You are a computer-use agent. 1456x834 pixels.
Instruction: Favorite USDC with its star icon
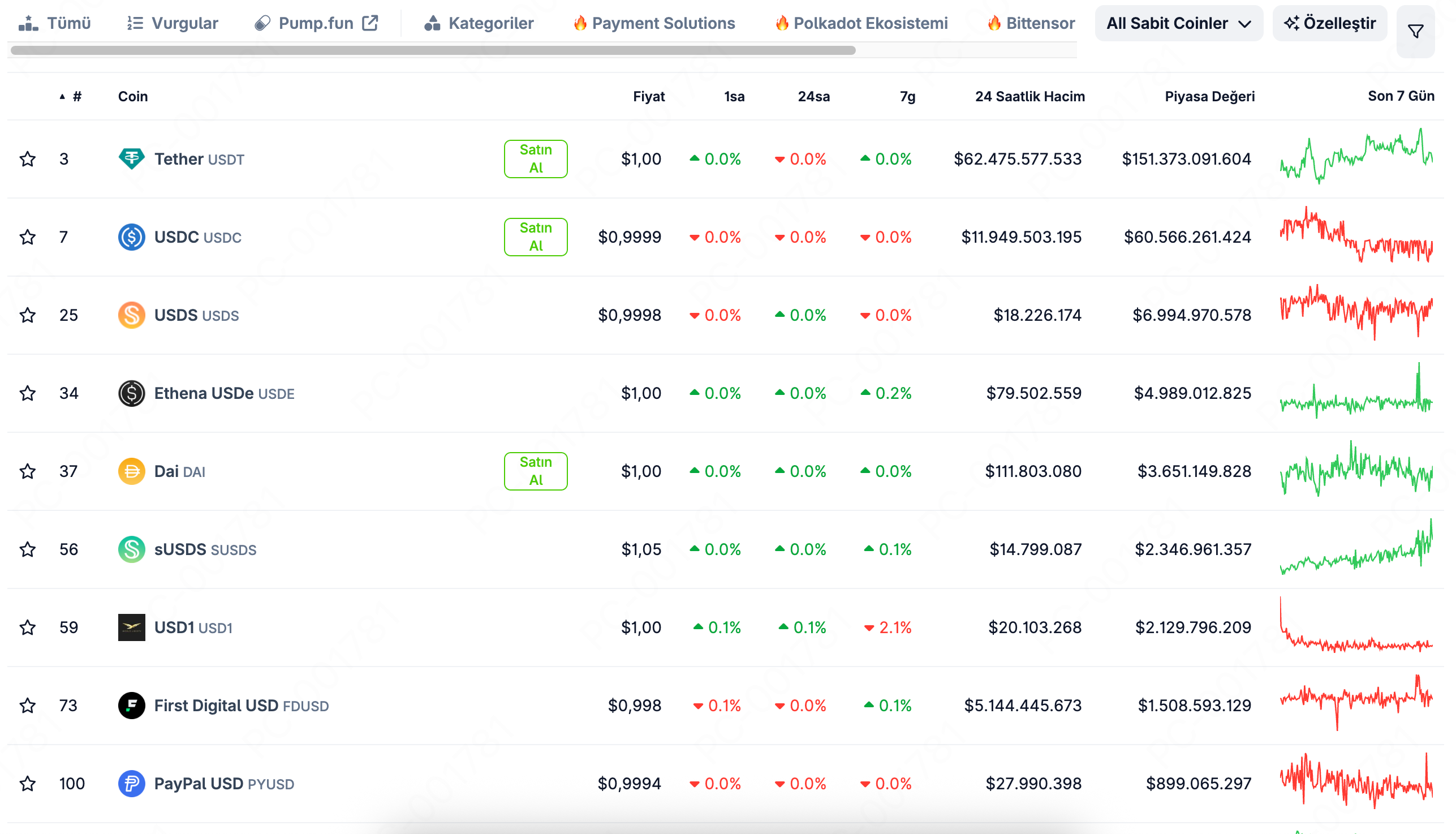coord(28,237)
